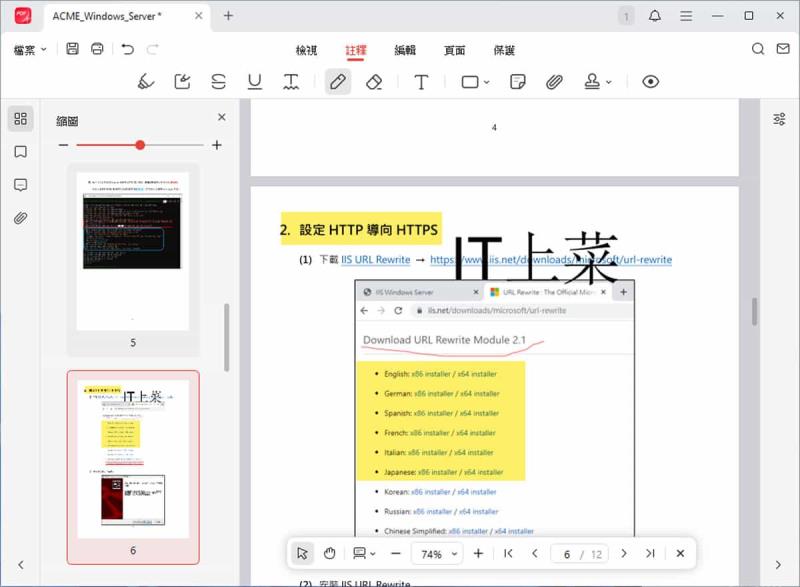Toggle the strikethrough annotation tool
Screen dimensions: 800x587
[218, 81]
